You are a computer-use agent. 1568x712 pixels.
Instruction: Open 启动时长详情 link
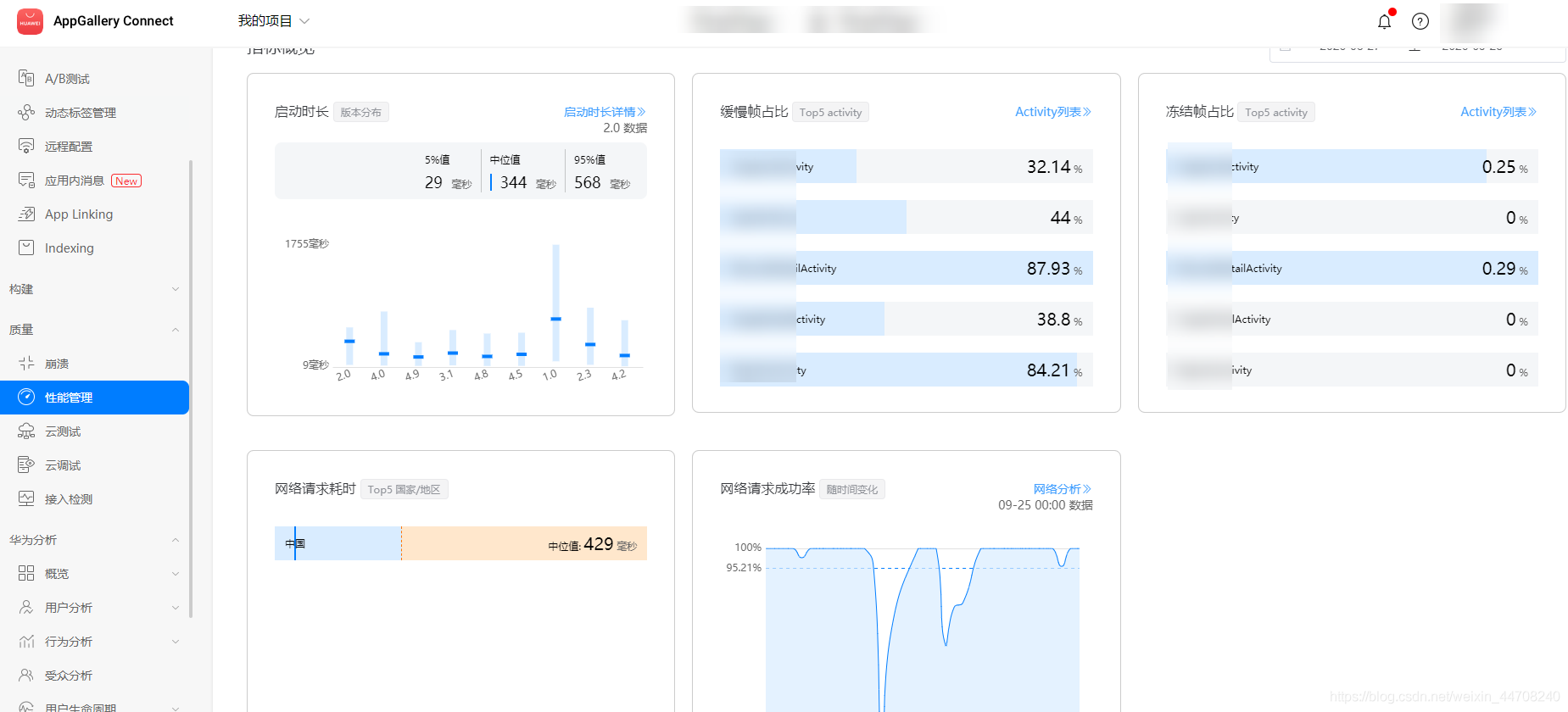(605, 112)
